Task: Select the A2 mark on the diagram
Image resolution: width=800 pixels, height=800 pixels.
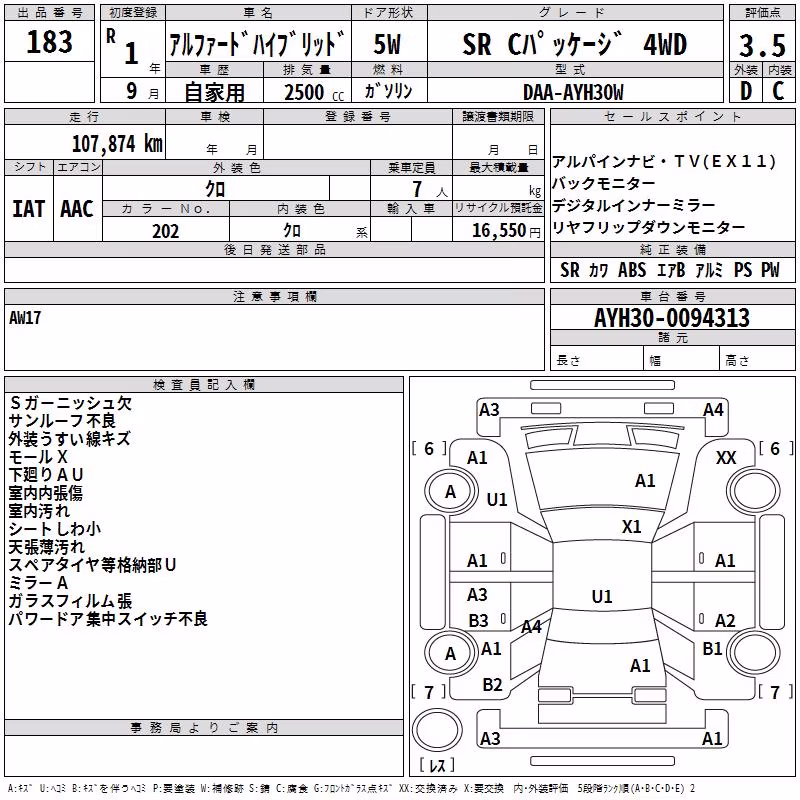Action: click(725, 621)
